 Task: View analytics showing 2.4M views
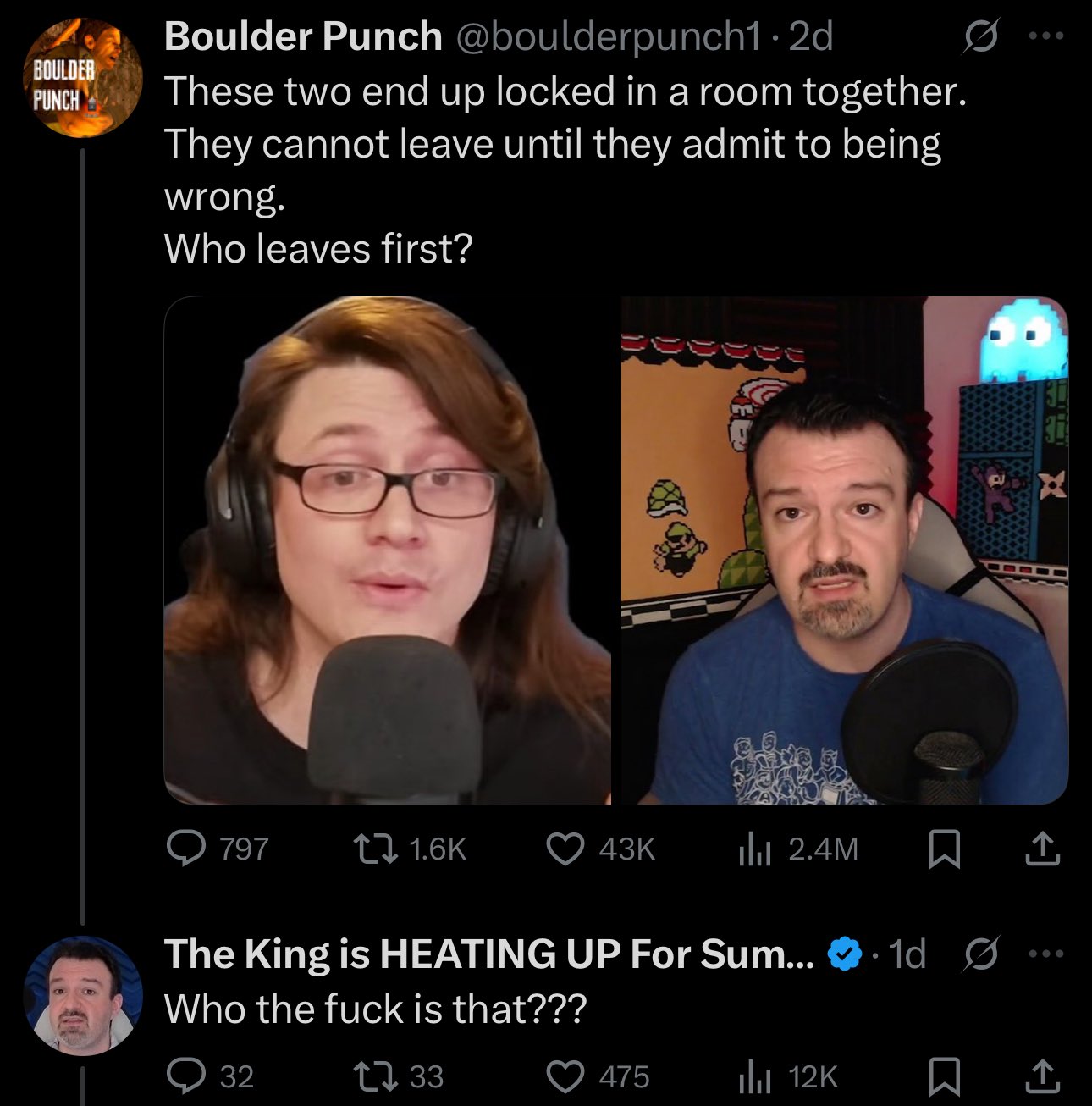click(797, 849)
